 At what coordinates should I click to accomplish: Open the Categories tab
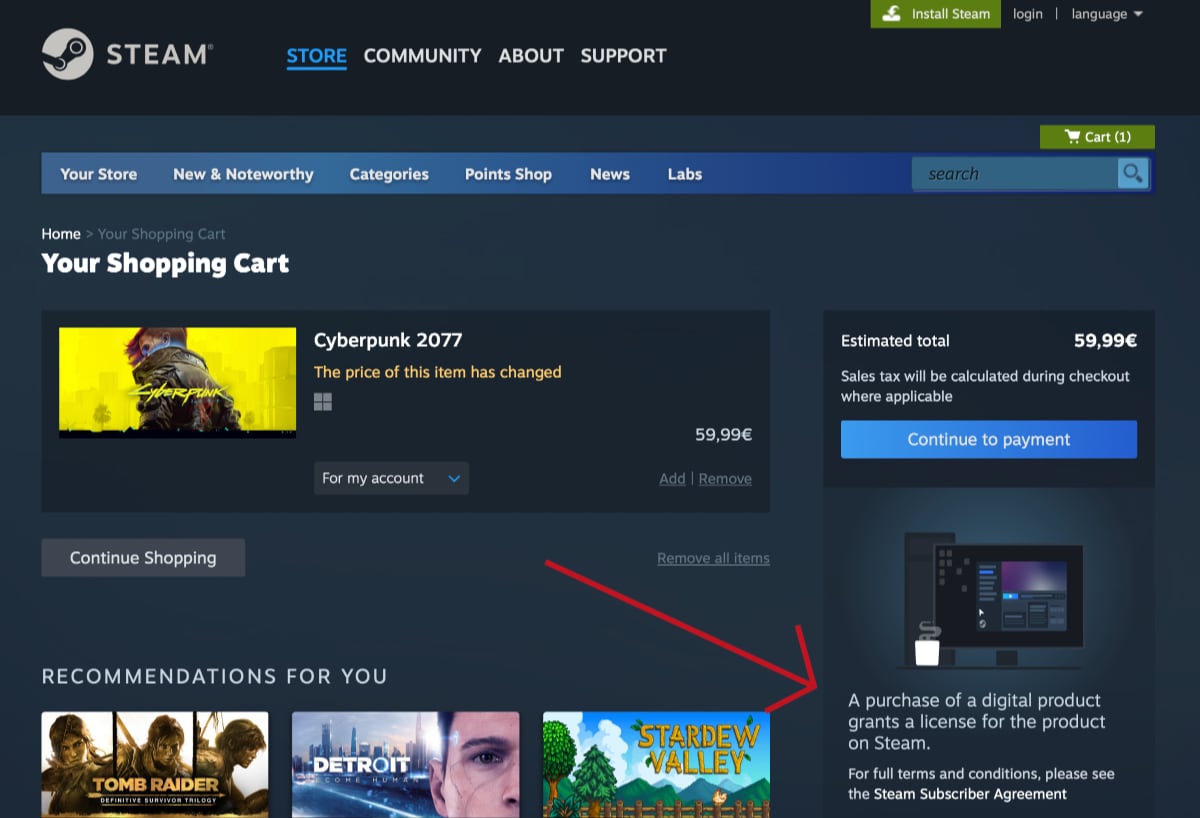click(389, 174)
